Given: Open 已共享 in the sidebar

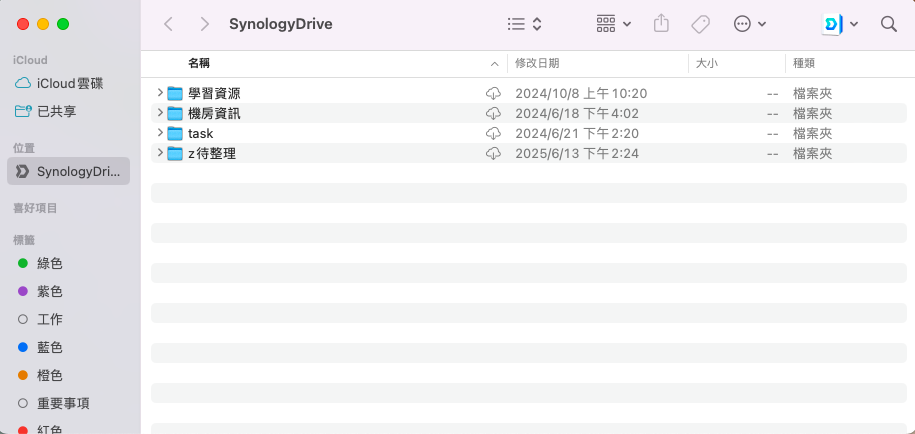Looking at the screenshot, I should (57, 111).
